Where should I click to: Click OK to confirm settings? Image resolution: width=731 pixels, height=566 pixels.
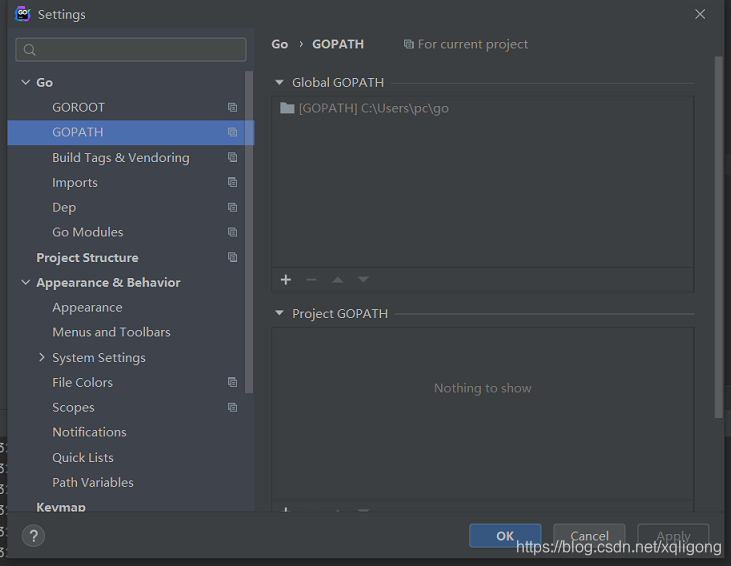tap(505, 536)
